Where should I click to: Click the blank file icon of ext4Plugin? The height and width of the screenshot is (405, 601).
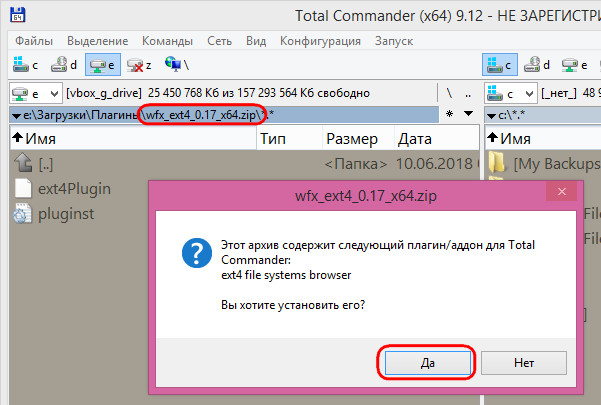[x=23, y=189]
